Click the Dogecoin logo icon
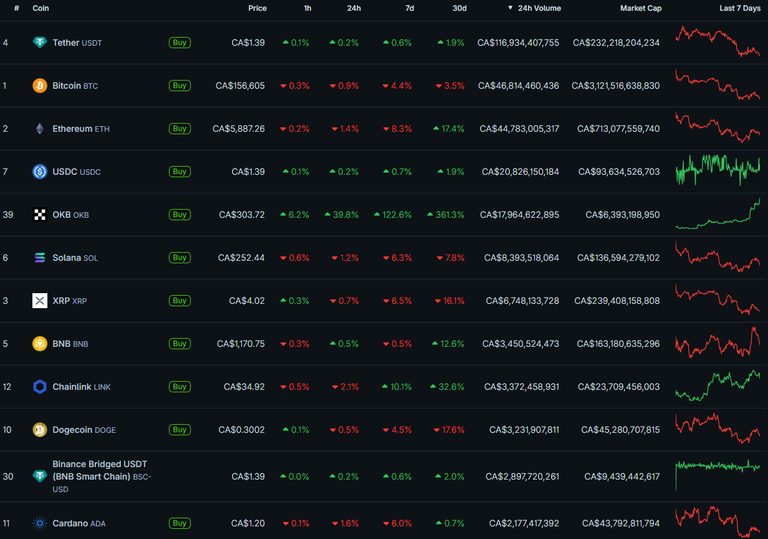 click(x=40, y=430)
